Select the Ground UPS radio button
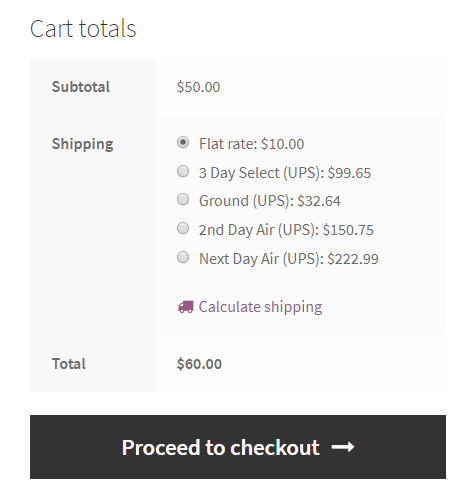This screenshot has width=475, height=489. [183, 199]
